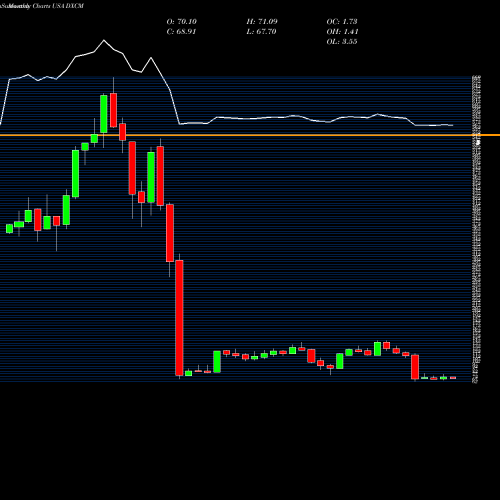Click the last small red candle at chart's right end
This screenshot has width=500, height=500.
453,378
